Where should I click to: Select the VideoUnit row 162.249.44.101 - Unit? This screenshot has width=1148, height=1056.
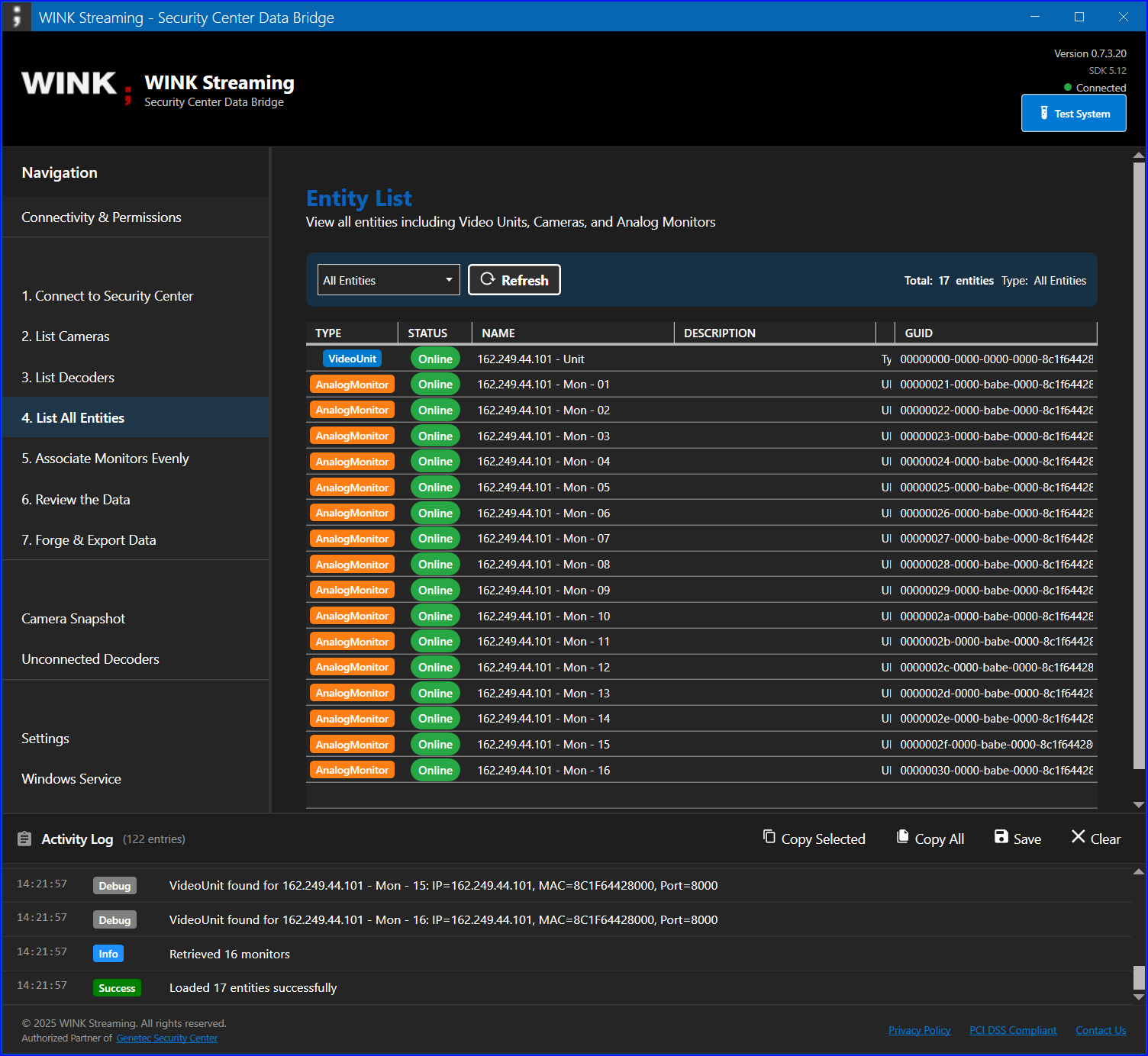(x=701, y=359)
